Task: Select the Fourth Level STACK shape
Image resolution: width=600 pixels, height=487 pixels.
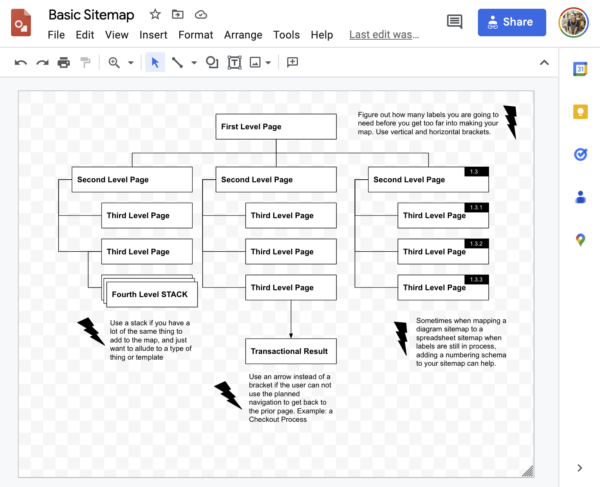Action: point(152,294)
